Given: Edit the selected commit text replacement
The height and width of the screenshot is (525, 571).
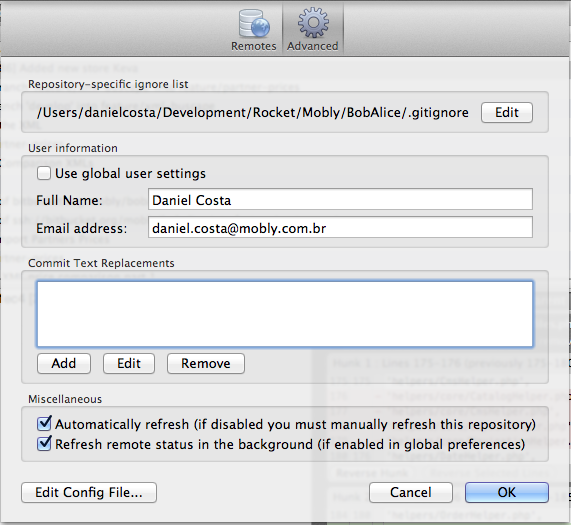Looking at the screenshot, I should [129, 363].
